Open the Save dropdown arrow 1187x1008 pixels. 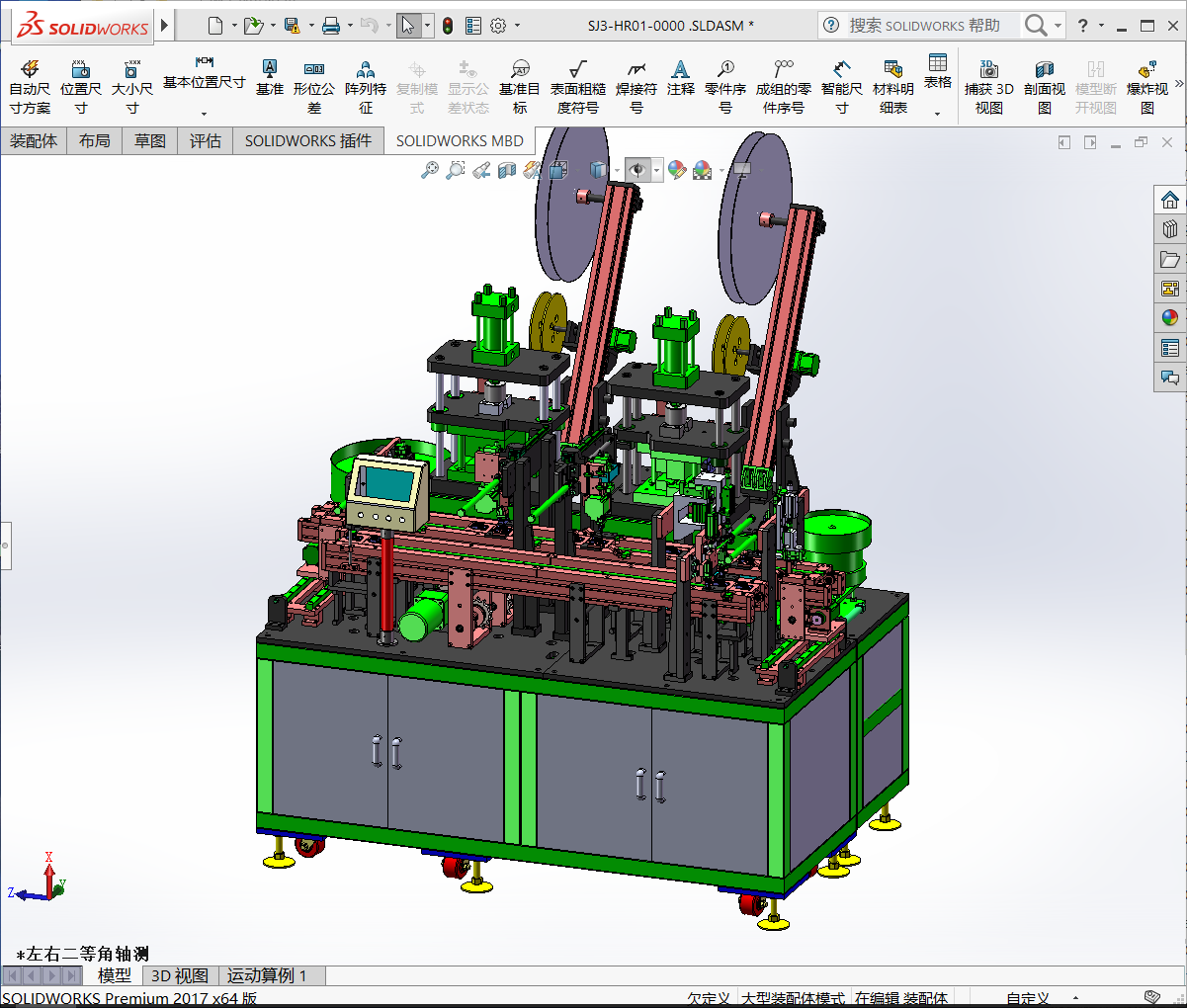coord(311,26)
